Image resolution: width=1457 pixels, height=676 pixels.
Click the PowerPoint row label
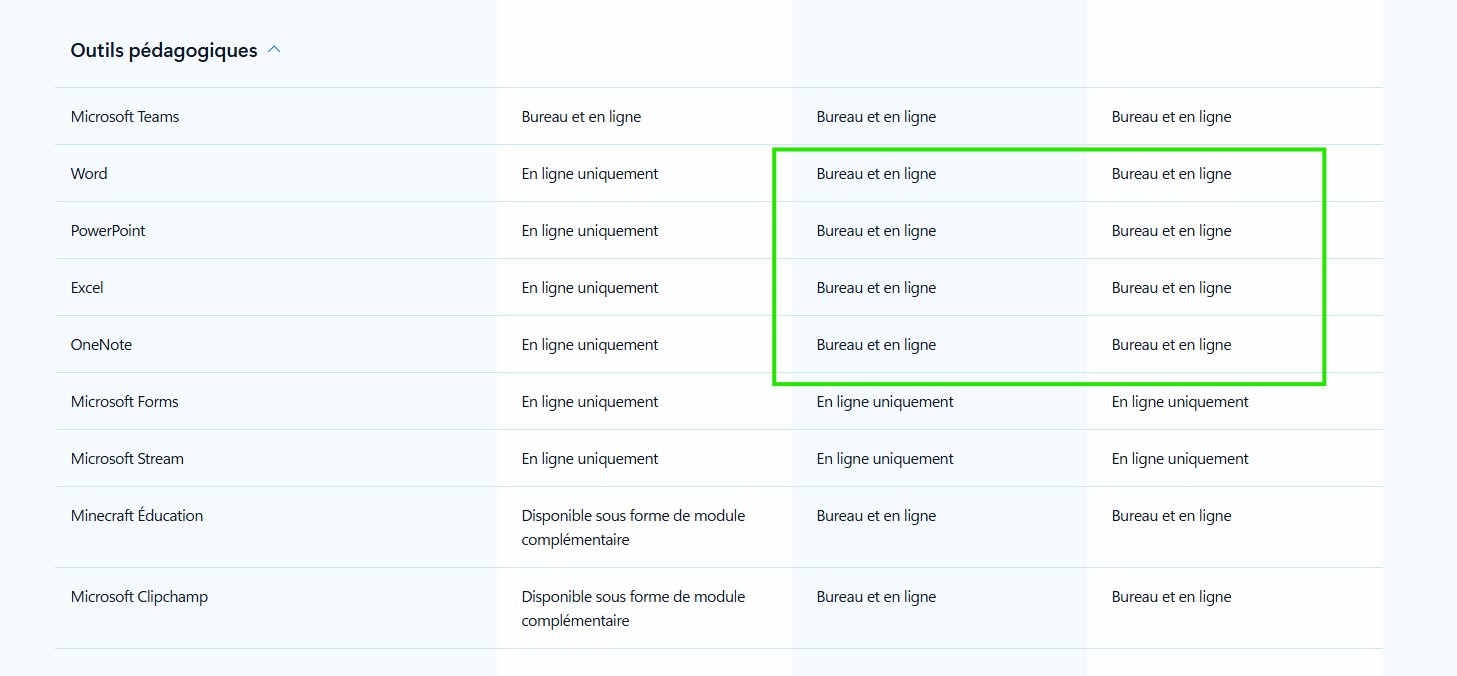coord(108,231)
